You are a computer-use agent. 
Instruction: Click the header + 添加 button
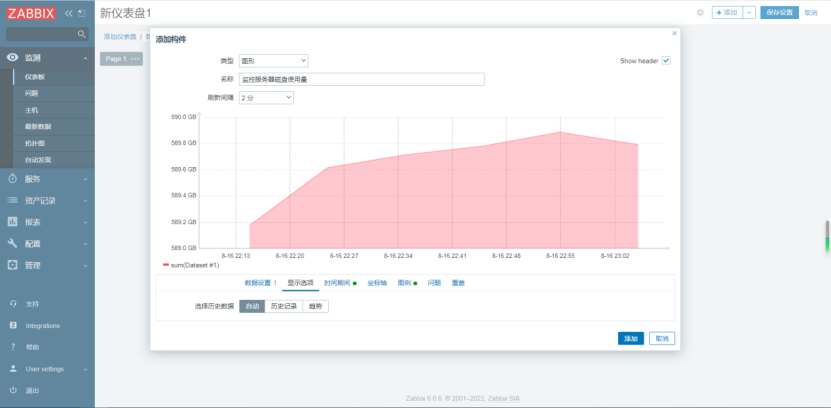pos(727,13)
